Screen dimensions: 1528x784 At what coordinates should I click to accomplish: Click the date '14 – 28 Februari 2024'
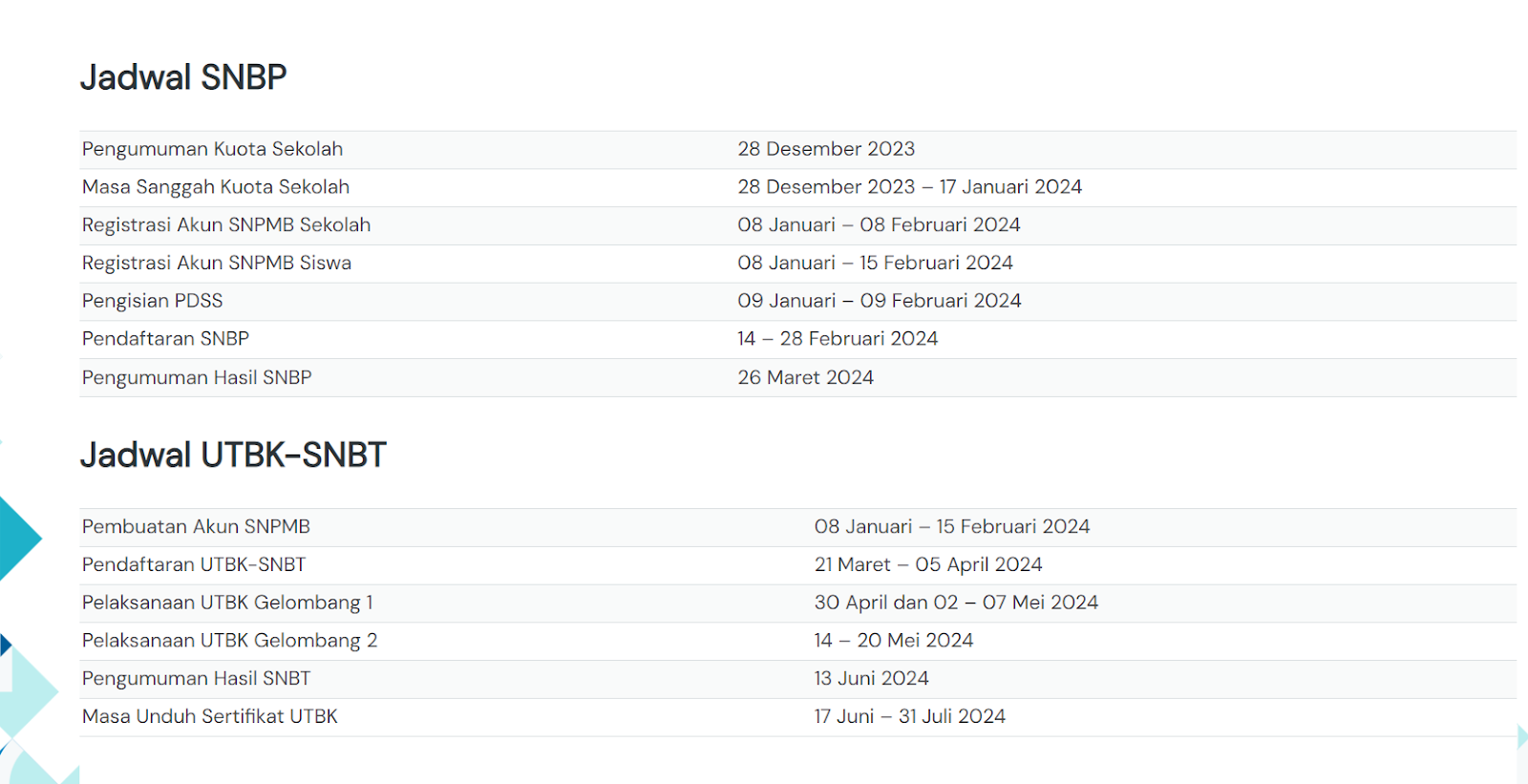tap(838, 339)
